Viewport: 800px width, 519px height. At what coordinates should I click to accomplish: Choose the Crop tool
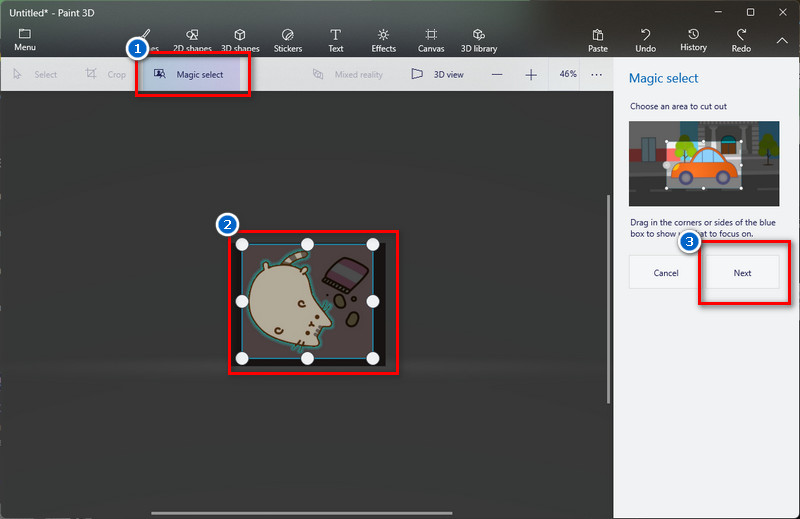click(106, 75)
